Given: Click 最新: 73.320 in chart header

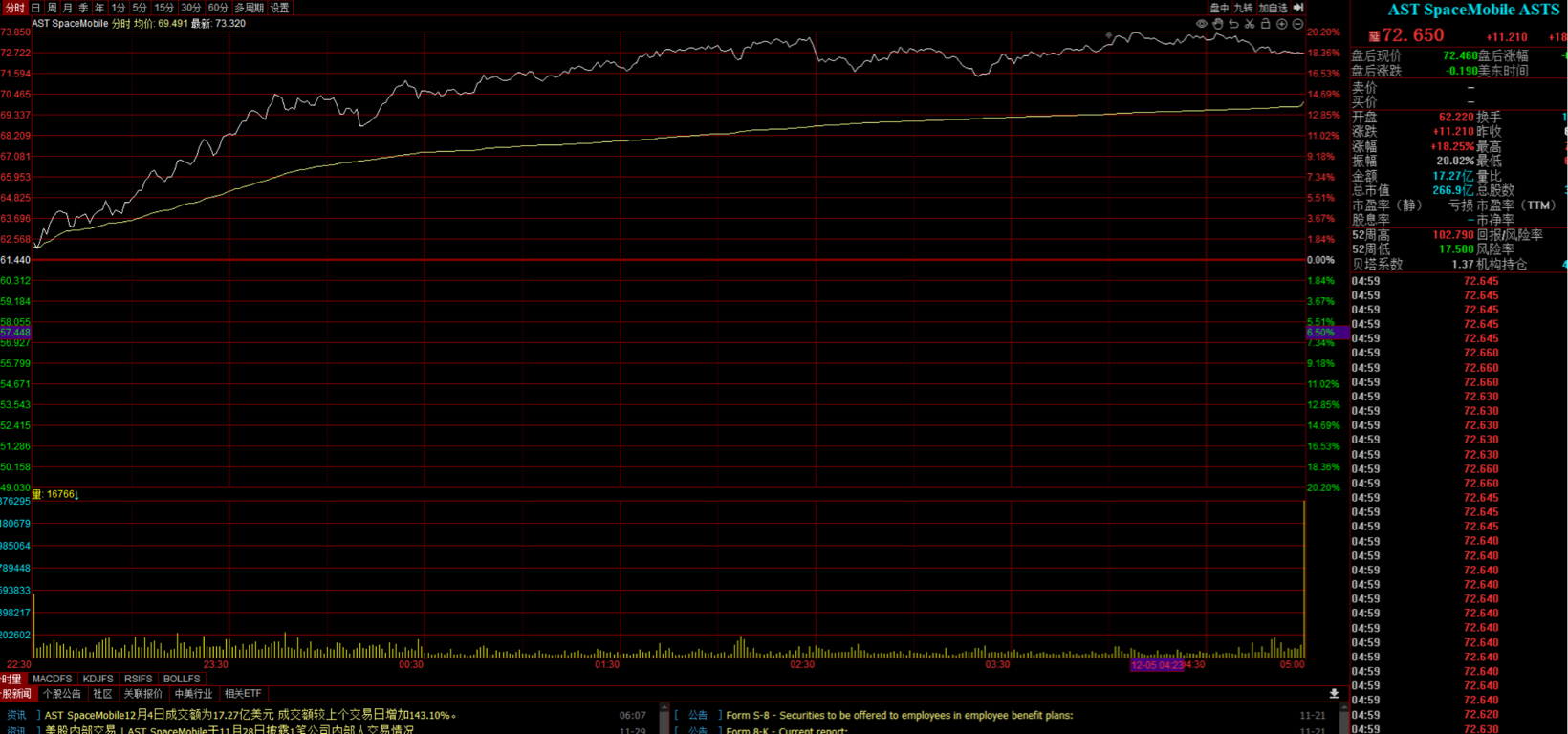Looking at the screenshot, I should [218, 24].
